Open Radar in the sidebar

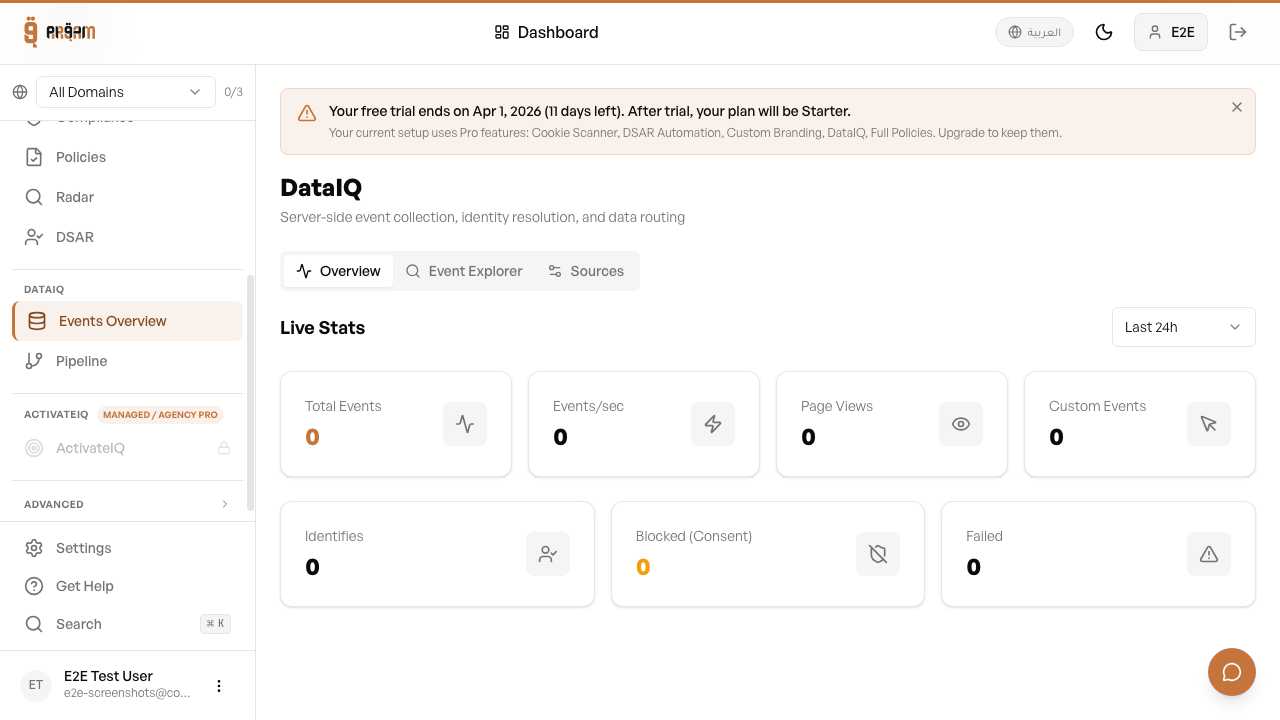[x=127, y=197]
